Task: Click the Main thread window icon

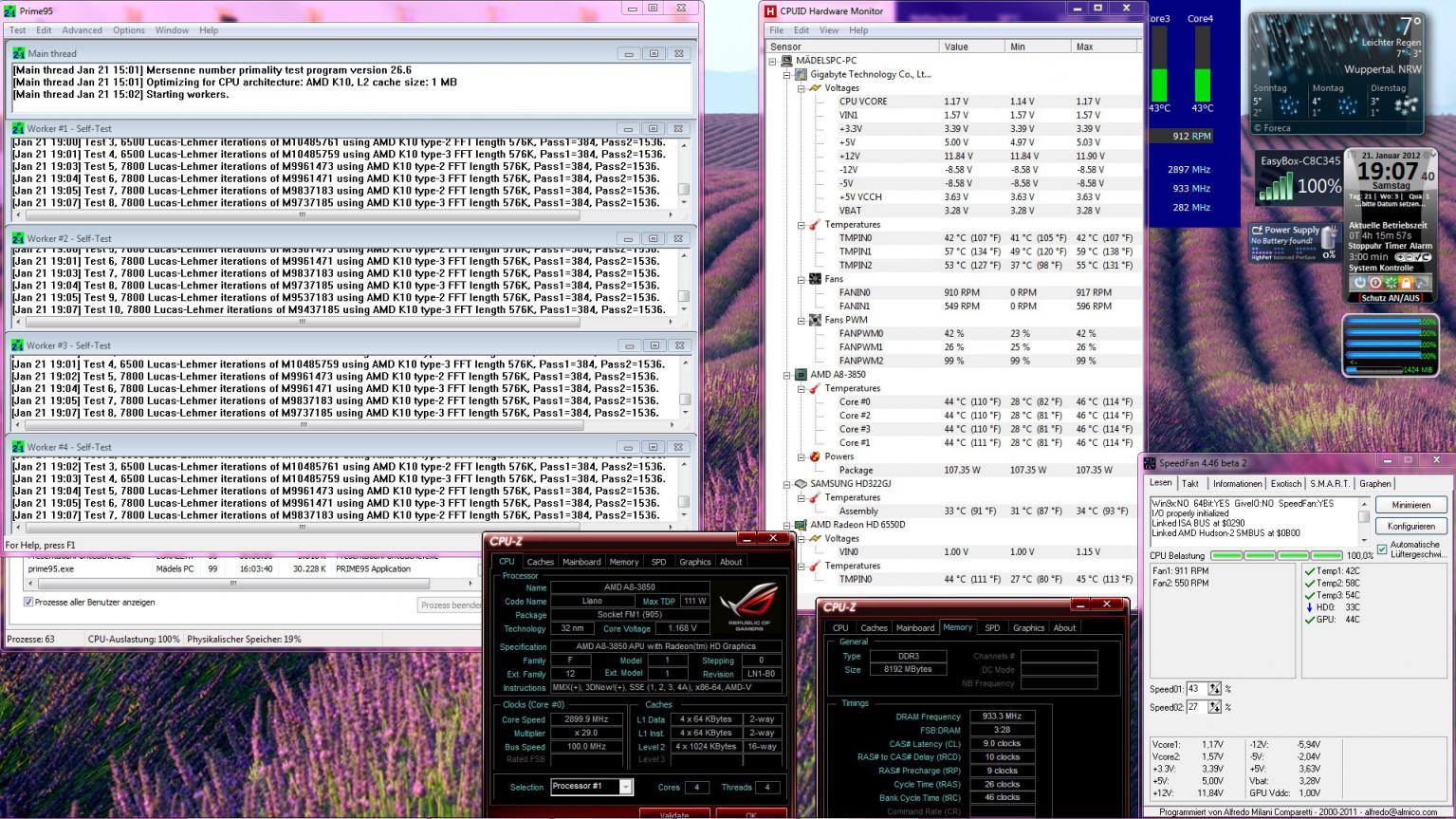Action: pyautogui.click(x=18, y=53)
